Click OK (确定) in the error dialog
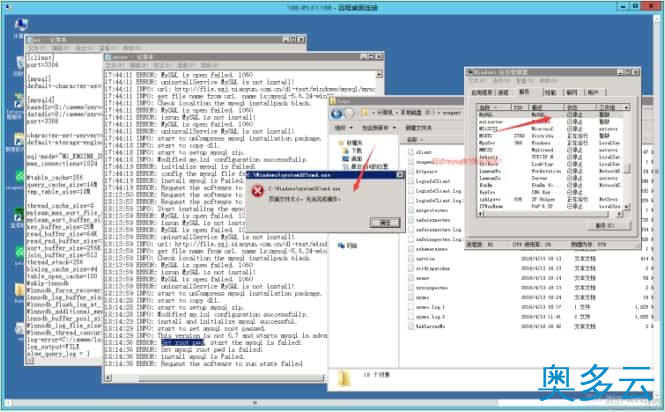 coord(384,222)
